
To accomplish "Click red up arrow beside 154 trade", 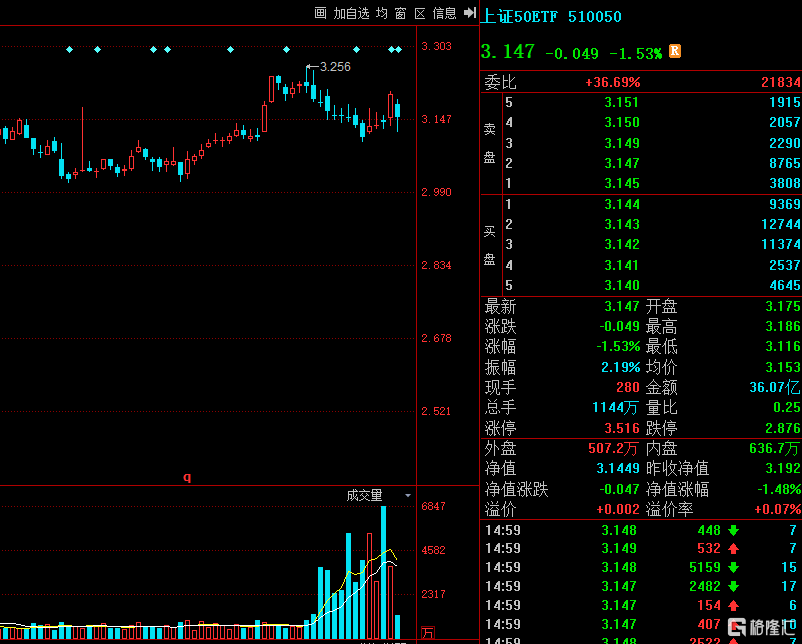I will pos(733,606).
